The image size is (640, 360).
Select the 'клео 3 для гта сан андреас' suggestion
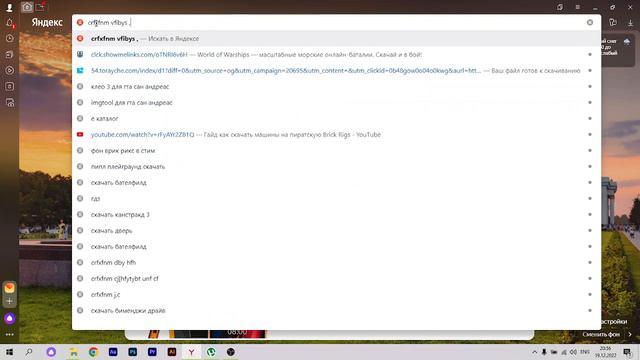[336, 87]
